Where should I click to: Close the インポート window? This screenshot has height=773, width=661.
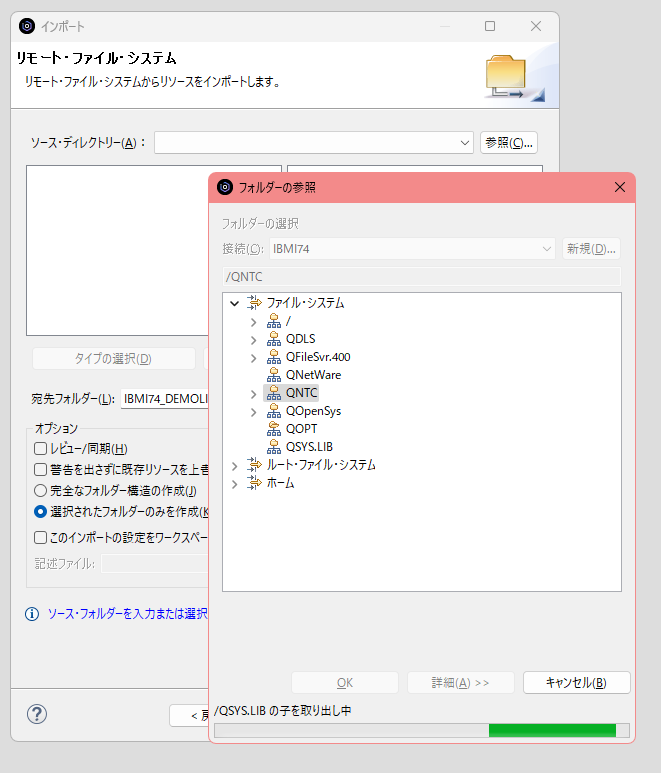point(536,26)
